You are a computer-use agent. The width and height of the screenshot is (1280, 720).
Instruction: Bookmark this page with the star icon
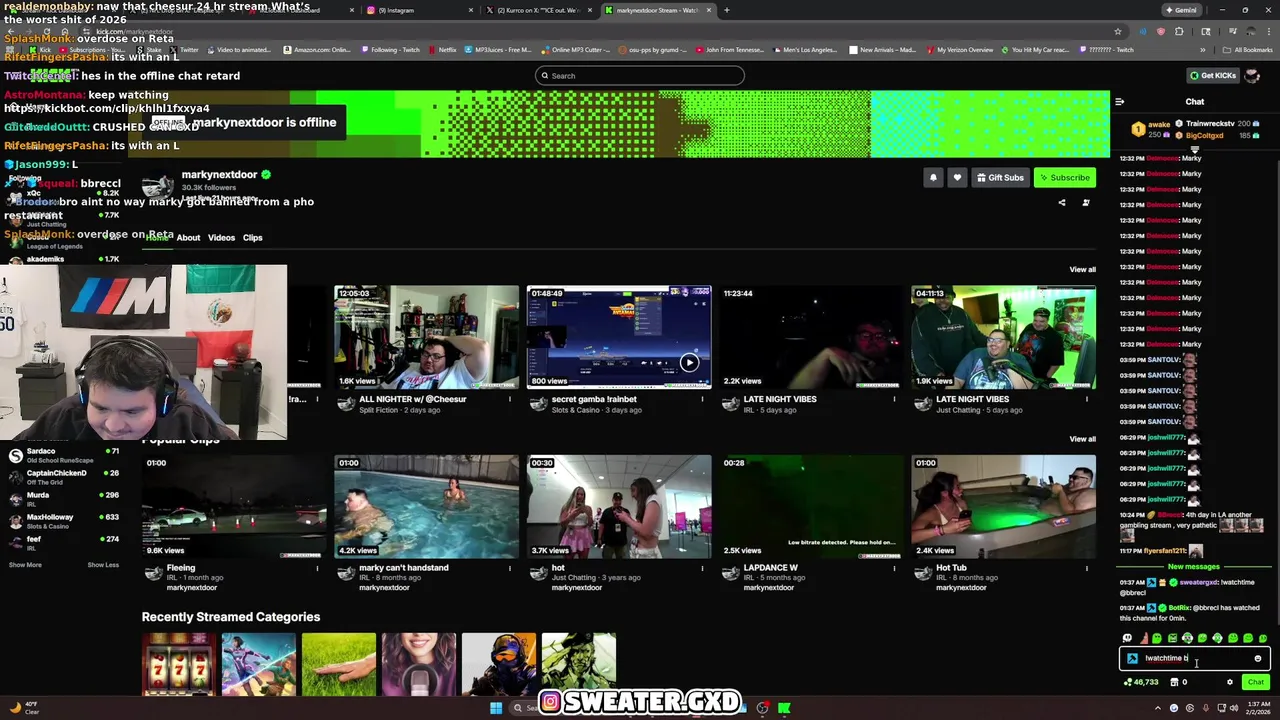[x=1118, y=31]
